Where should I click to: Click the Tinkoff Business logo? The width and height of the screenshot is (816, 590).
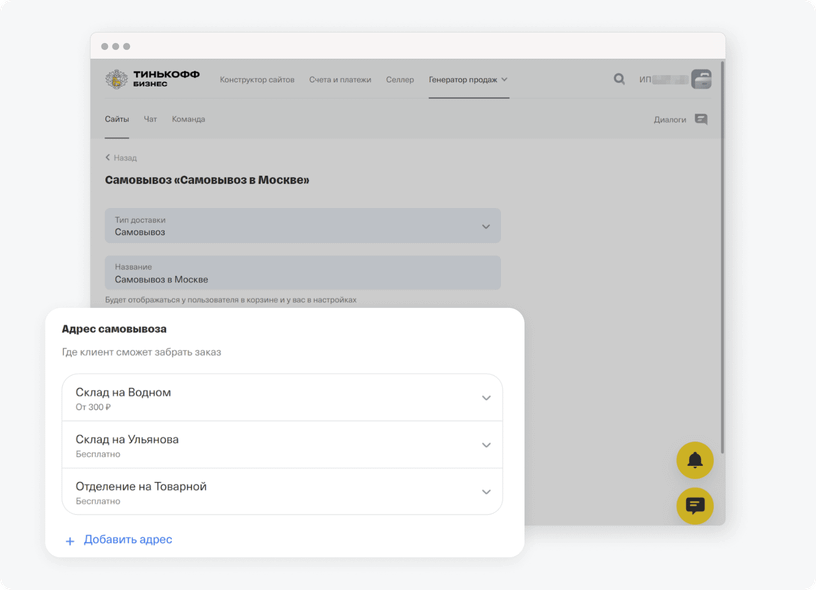(x=152, y=79)
